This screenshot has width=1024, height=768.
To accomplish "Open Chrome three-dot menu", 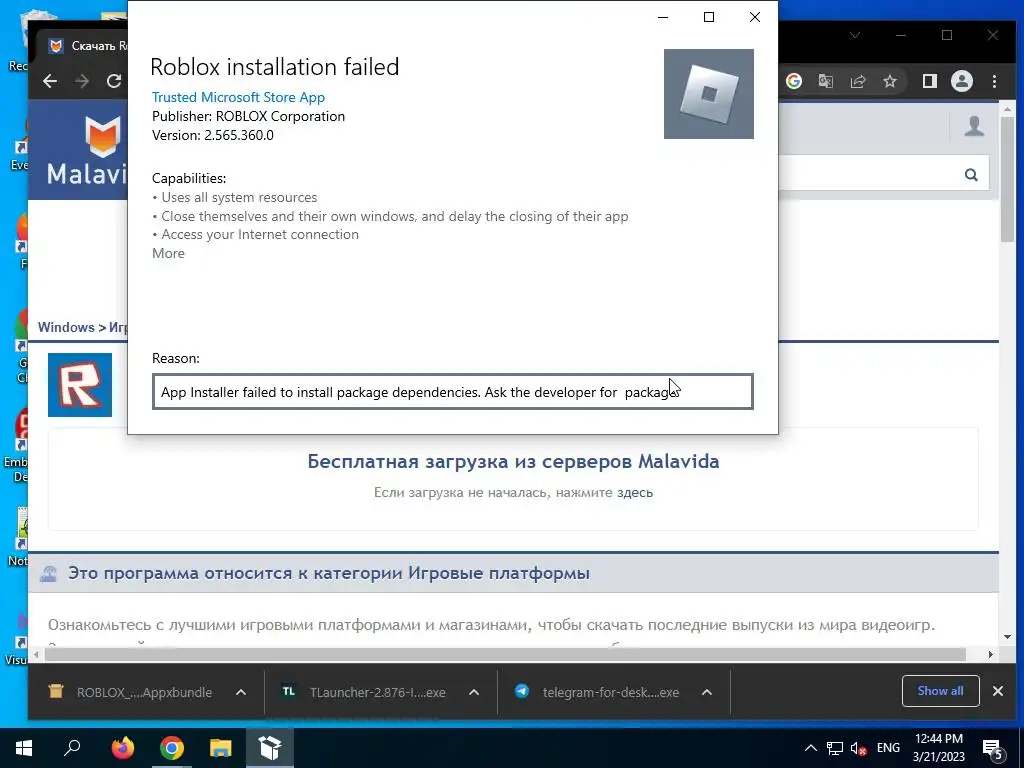I will [995, 81].
